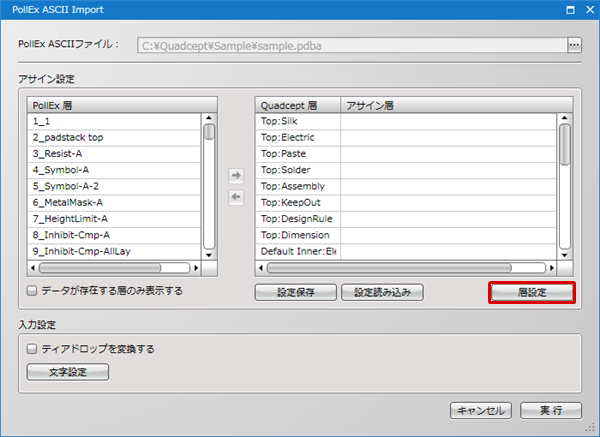Select the 6_MetalMask-A layer
Screen dimensions: 600x437
coord(114,202)
